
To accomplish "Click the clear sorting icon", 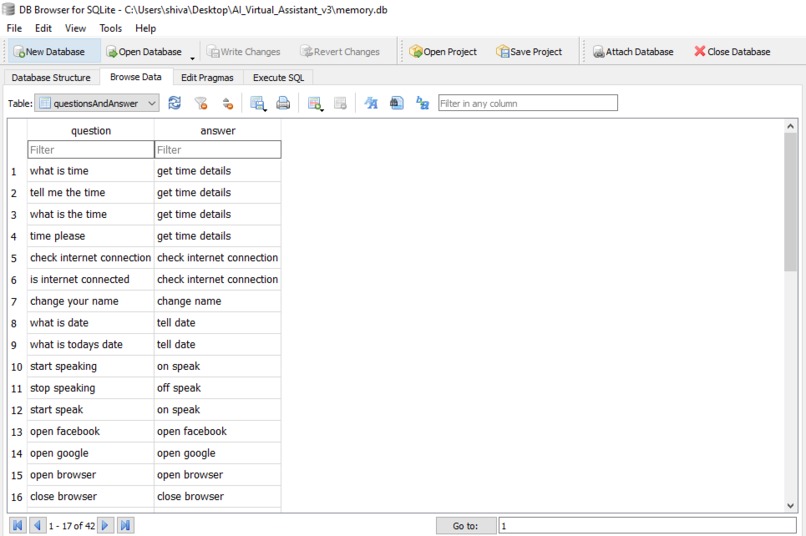I will pos(228,103).
